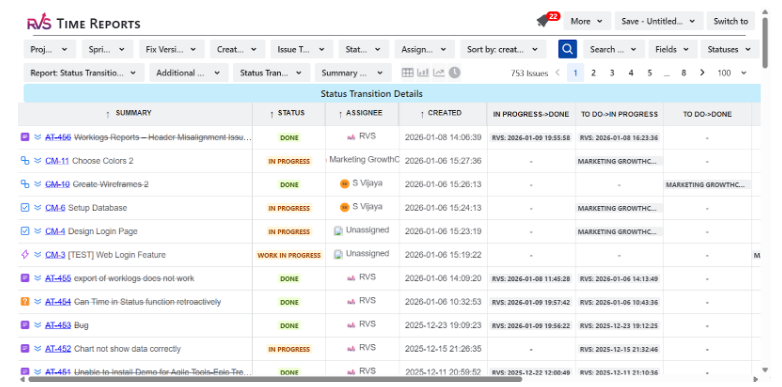Expand details chevron for CM-6
This screenshot has height=387, width=782.
click(x=38, y=207)
